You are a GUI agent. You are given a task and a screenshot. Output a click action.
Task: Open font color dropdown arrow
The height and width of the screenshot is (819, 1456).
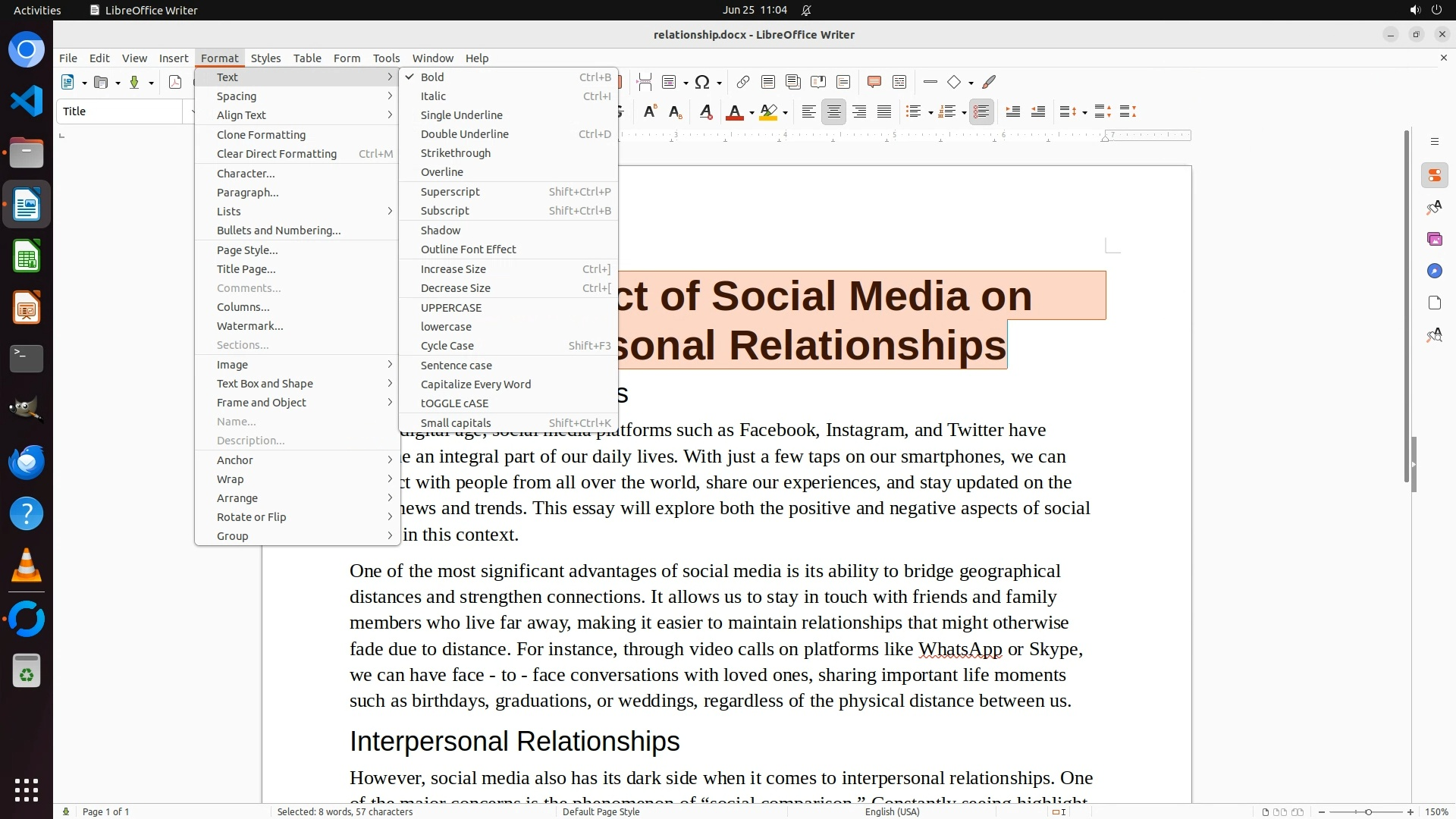[x=752, y=113]
